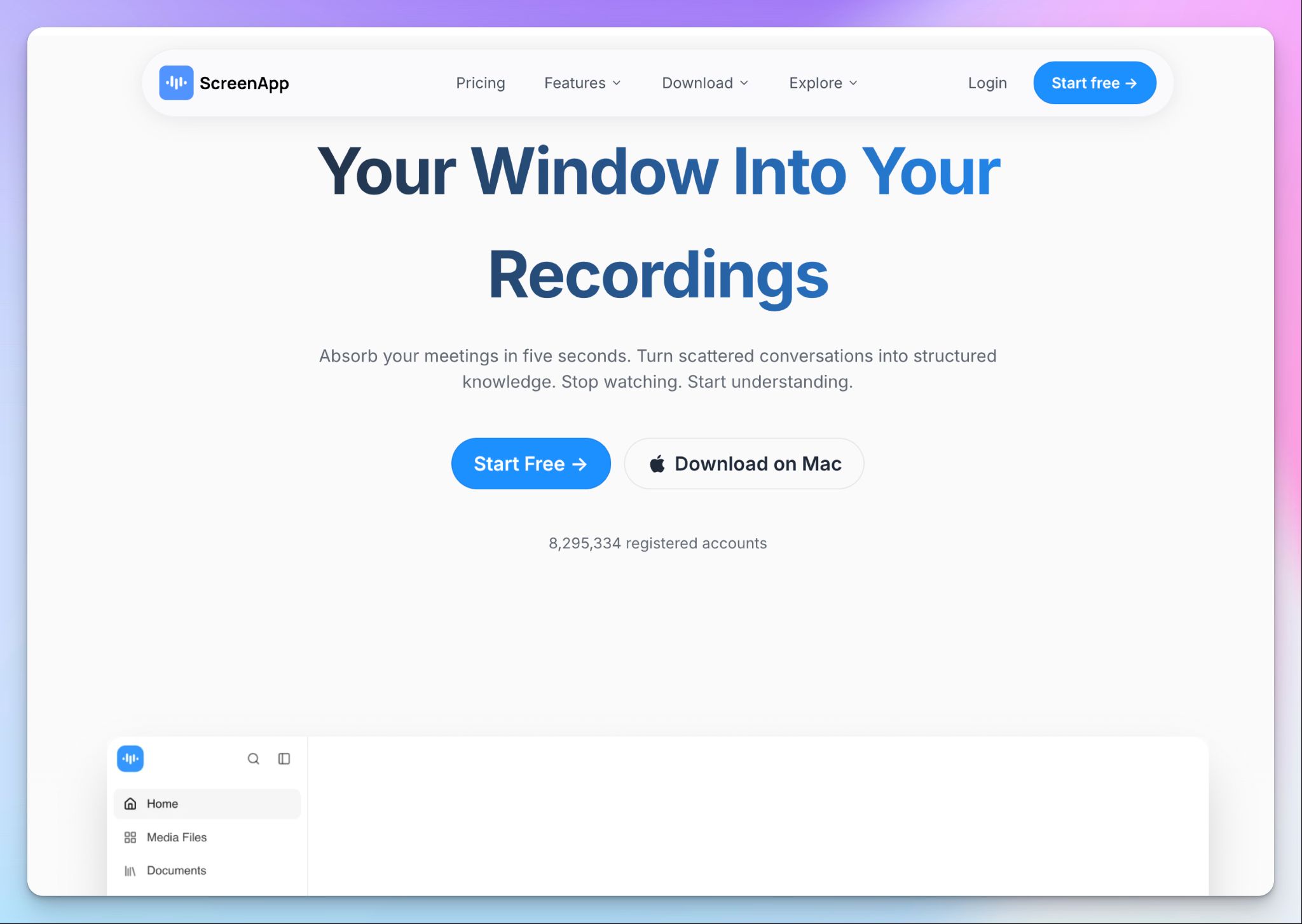Expand the Download dropdown menu

[x=705, y=83]
